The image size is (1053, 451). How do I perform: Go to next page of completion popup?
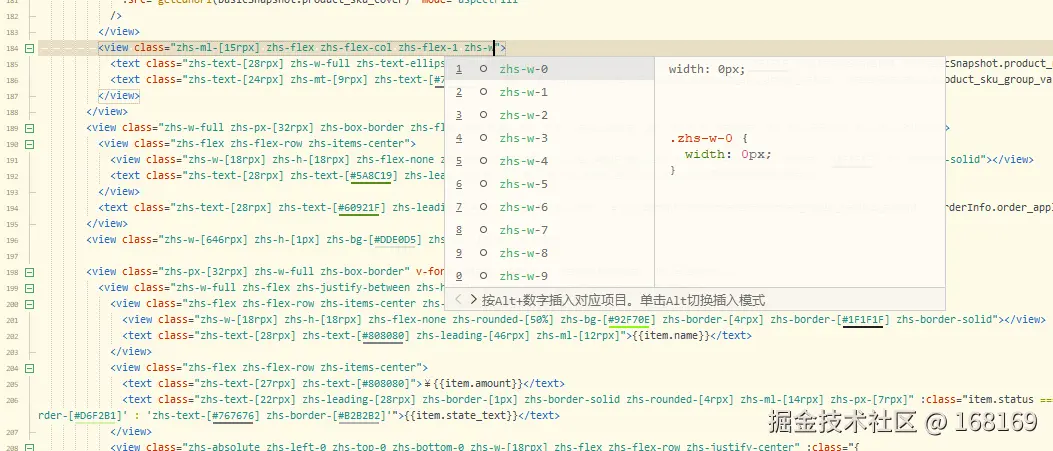coord(473,299)
